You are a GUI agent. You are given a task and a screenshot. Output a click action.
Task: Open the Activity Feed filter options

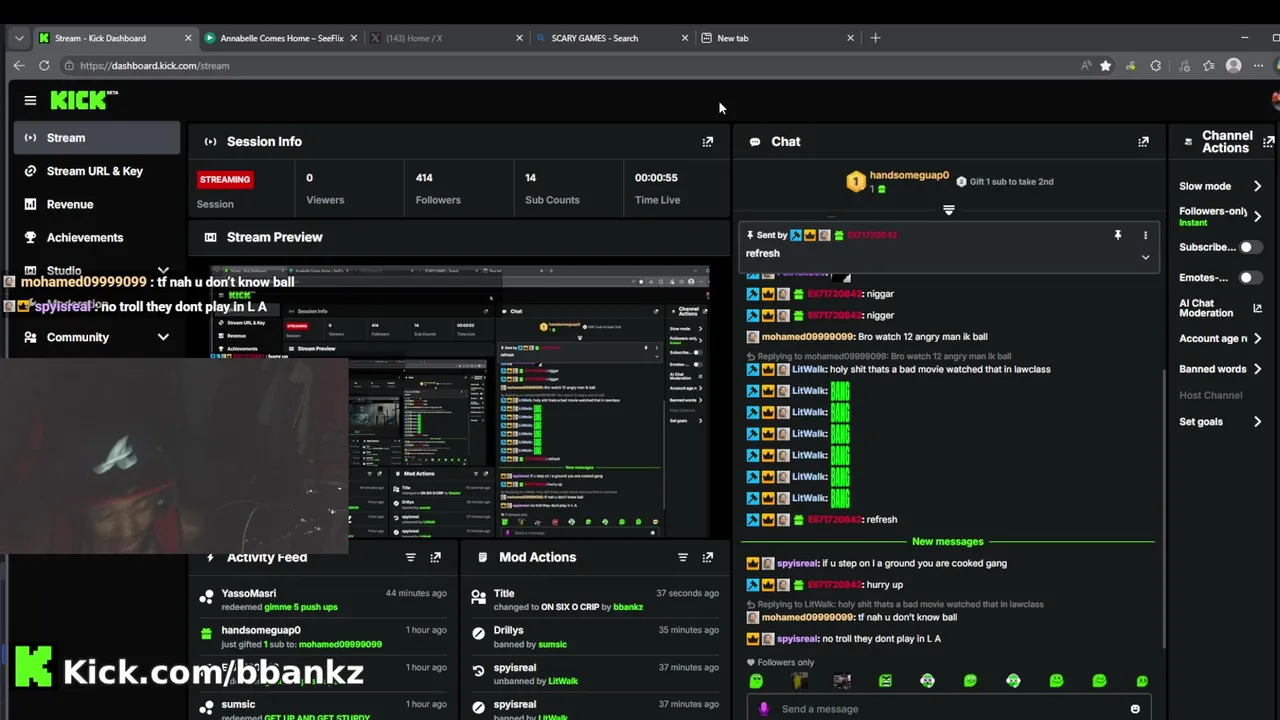pyautogui.click(x=410, y=557)
